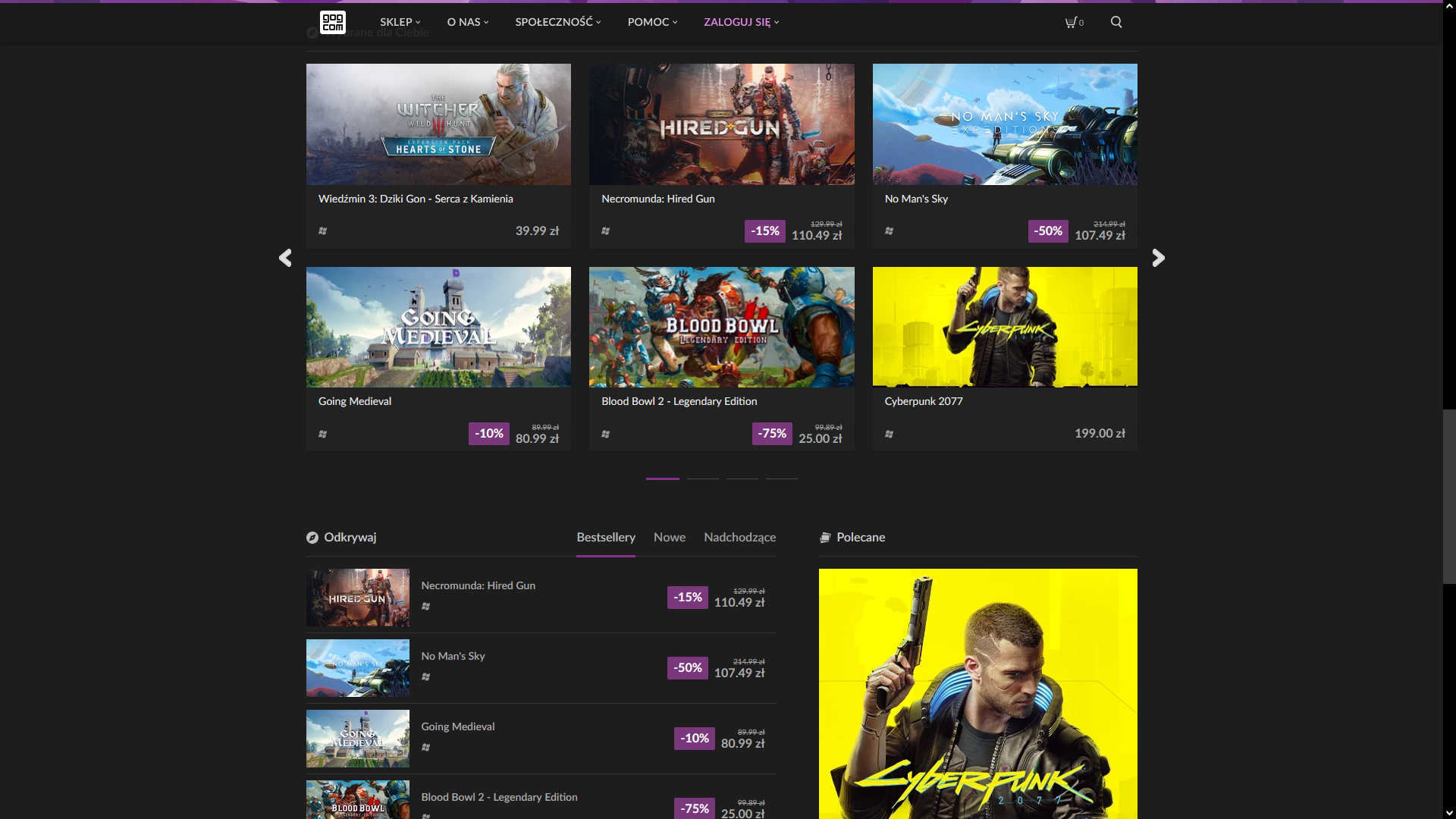Image resolution: width=1456 pixels, height=819 pixels.
Task: Click the carousel previous arrow
Action: (285, 258)
